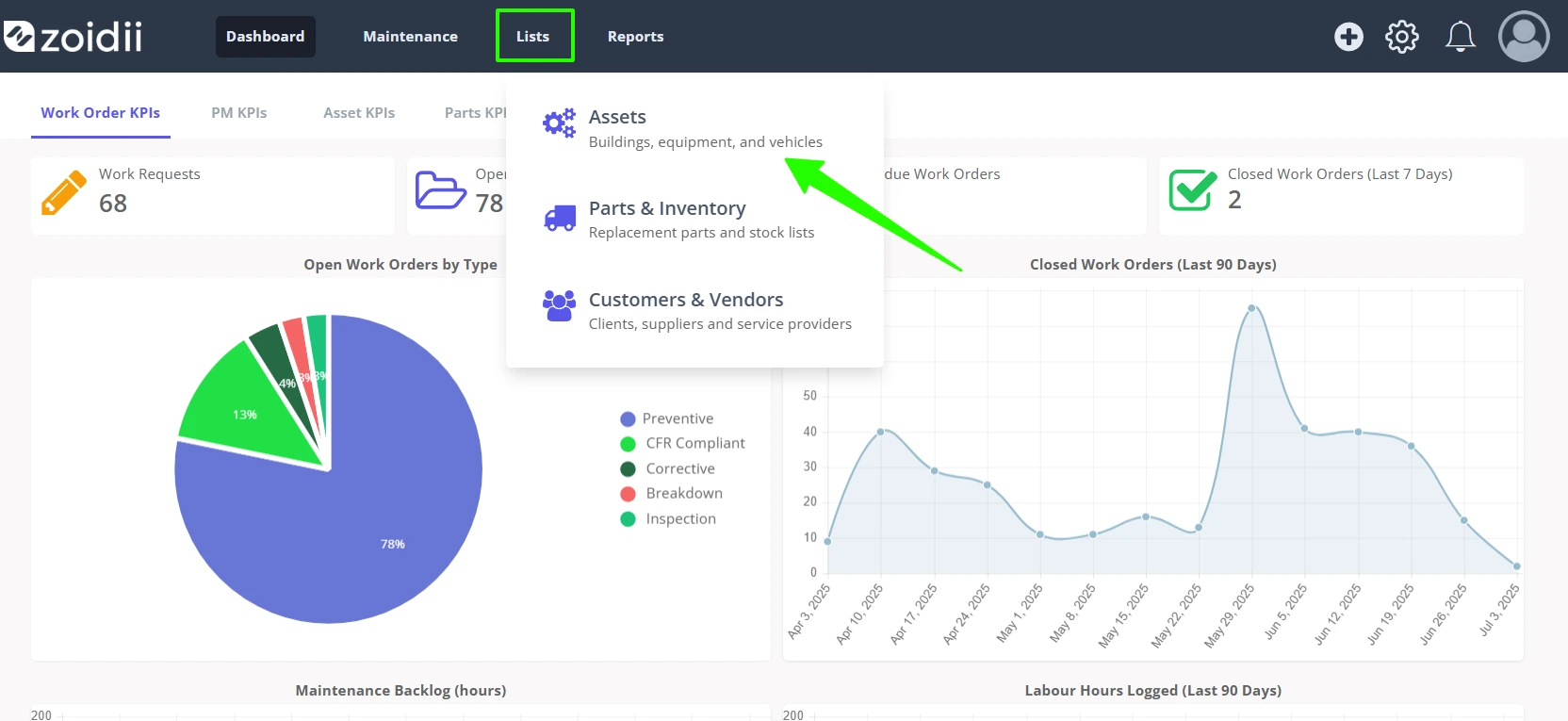Collapse the Lists dropdown menu
This screenshot has height=721, width=1568.
coord(534,36)
